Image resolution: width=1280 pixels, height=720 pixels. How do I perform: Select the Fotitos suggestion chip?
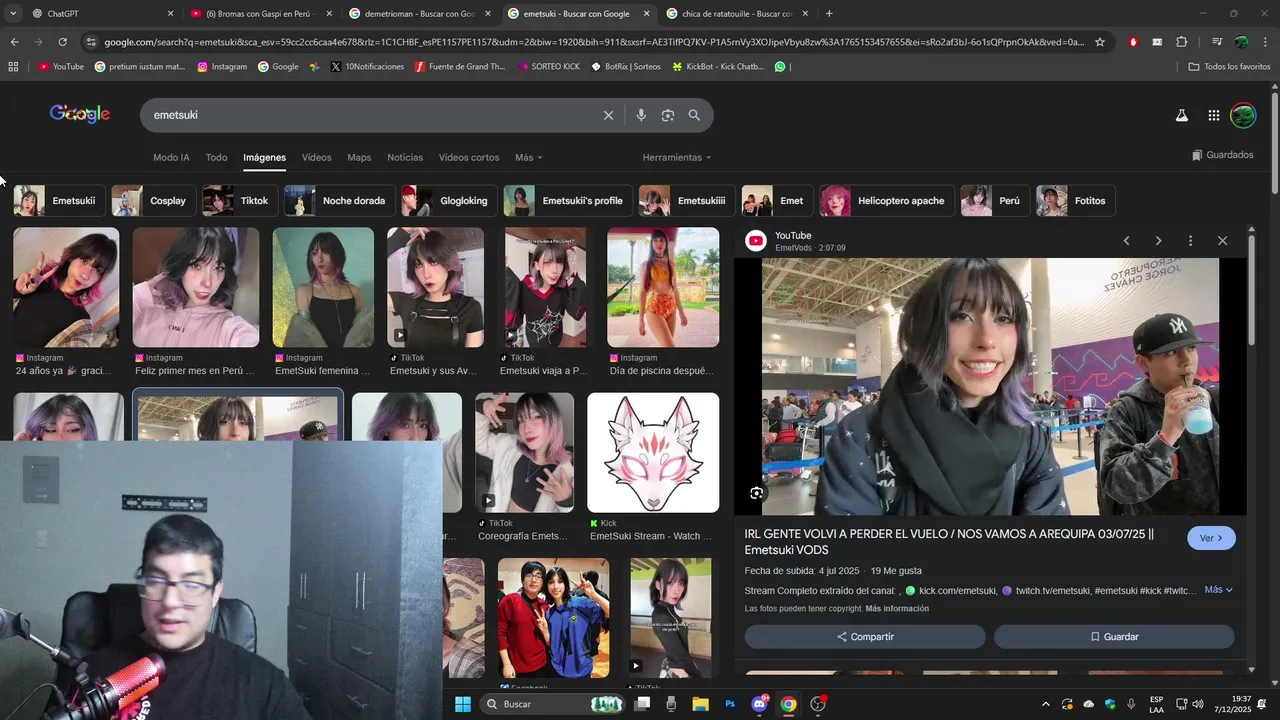[x=1075, y=201]
